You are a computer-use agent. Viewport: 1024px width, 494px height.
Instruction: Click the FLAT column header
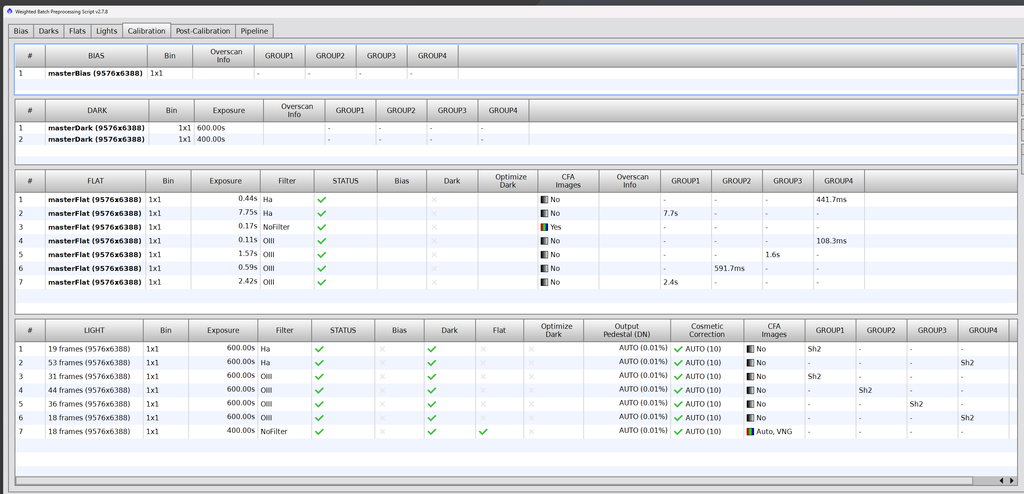coord(95,181)
